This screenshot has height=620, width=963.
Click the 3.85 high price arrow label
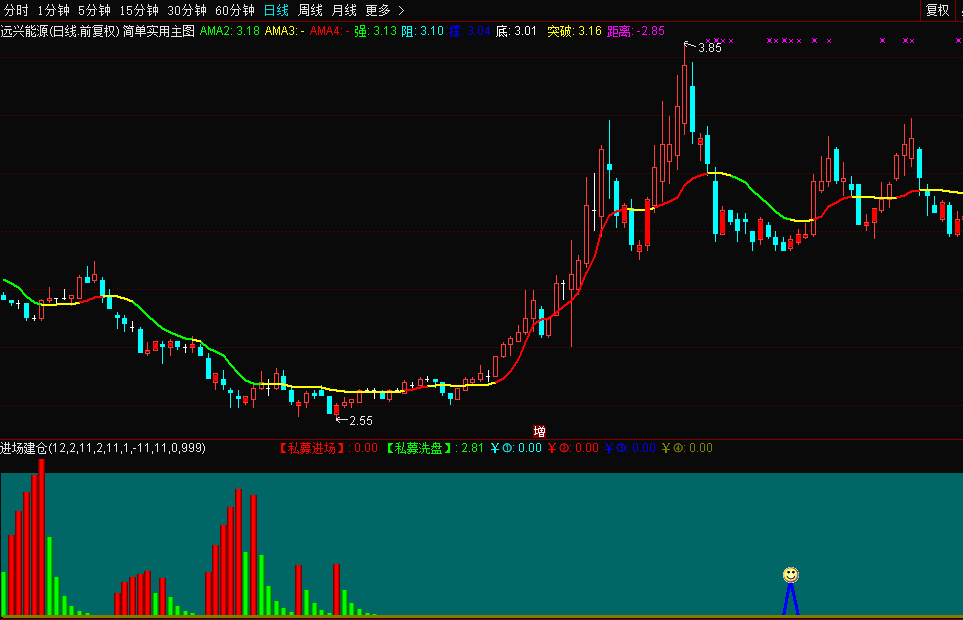coord(708,47)
